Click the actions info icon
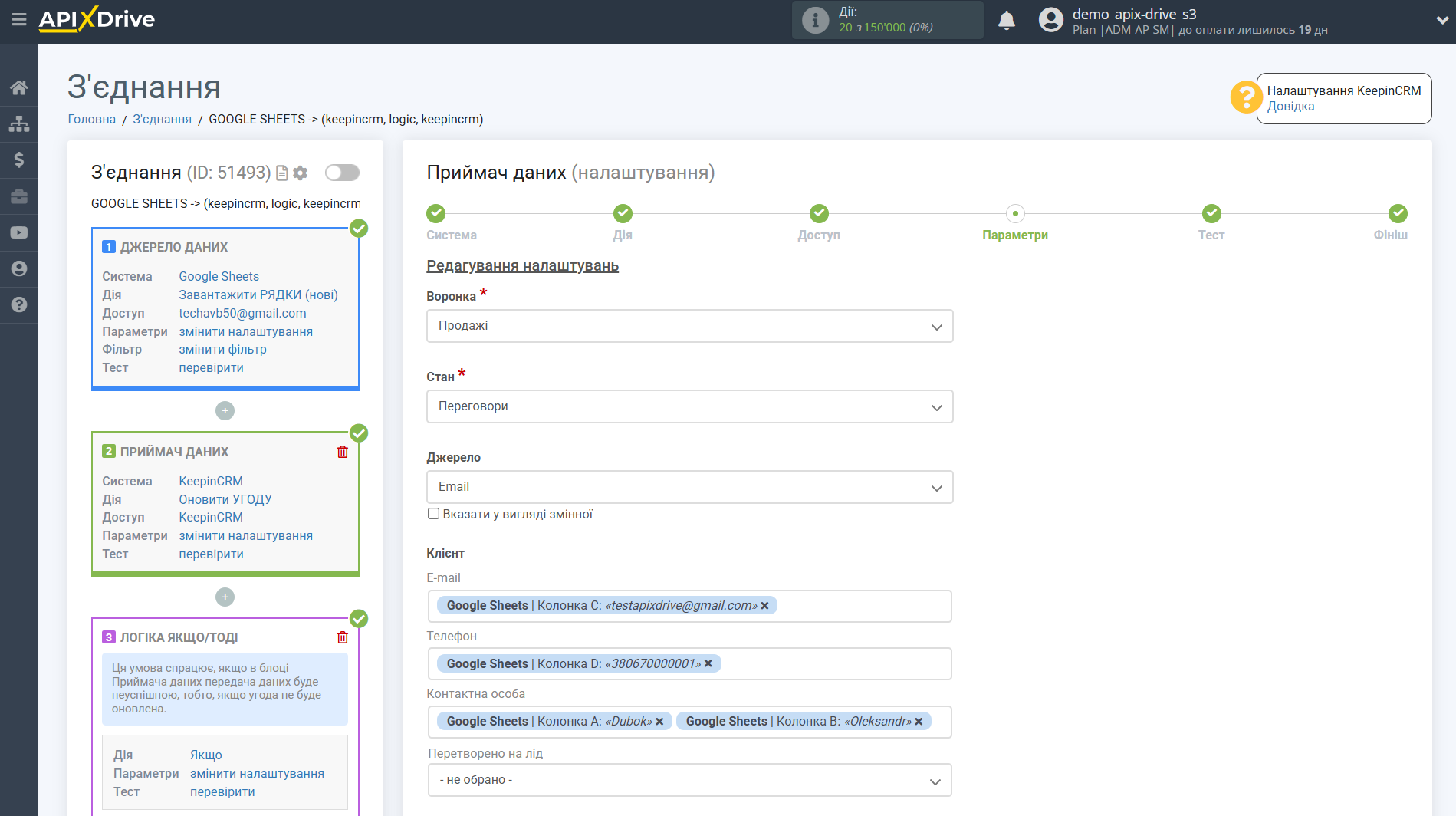Screen dimensions: 1456x816 pyautogui.click(x=815, y=20)
